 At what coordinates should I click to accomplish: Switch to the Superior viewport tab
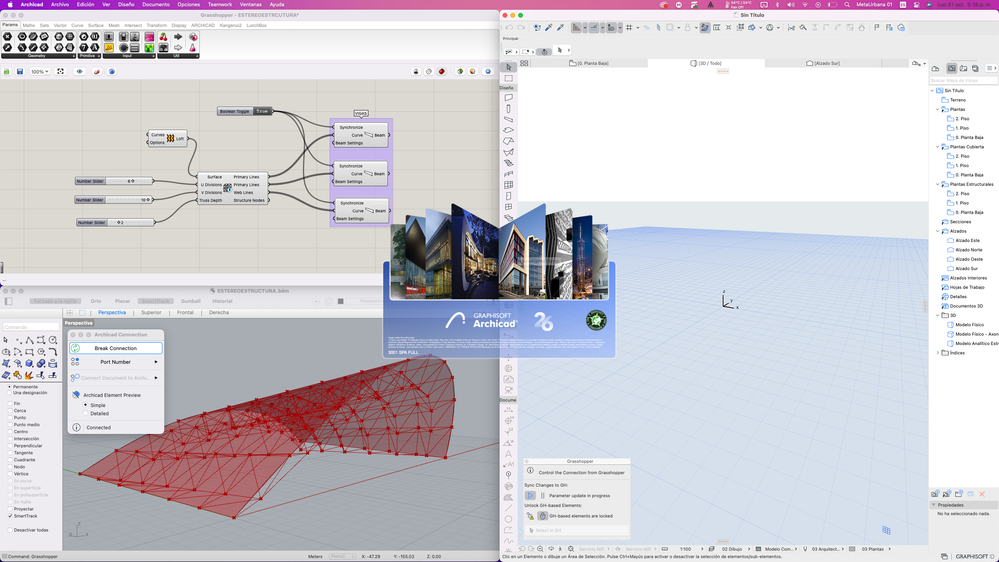pos(151,312)
